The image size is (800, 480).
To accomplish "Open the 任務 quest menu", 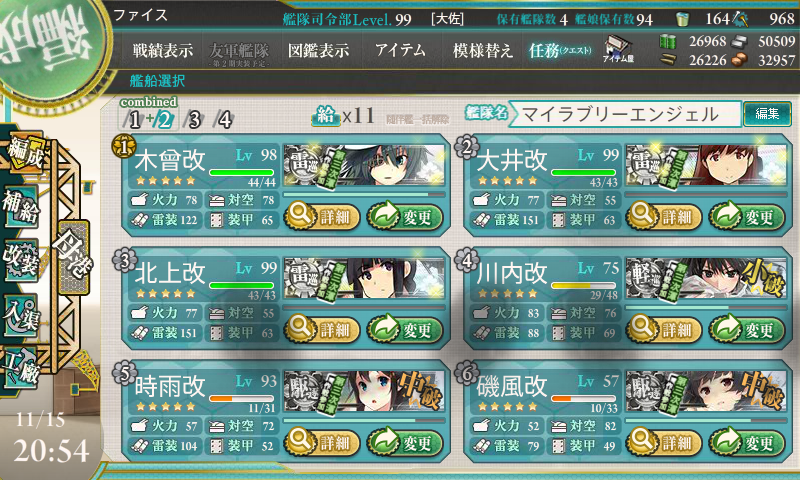I will pyautogui.click(x=560, y=50).
